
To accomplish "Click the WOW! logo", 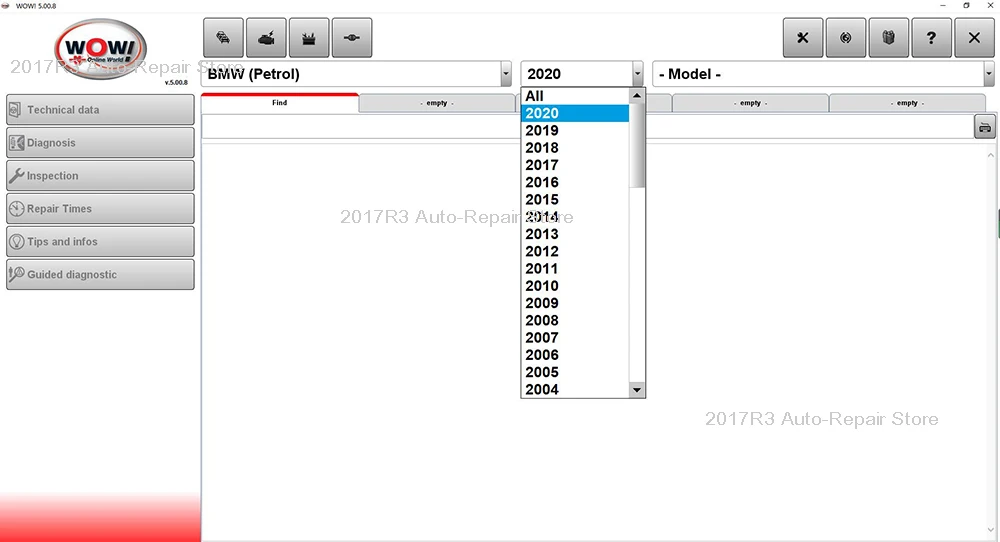I will 101,49.
